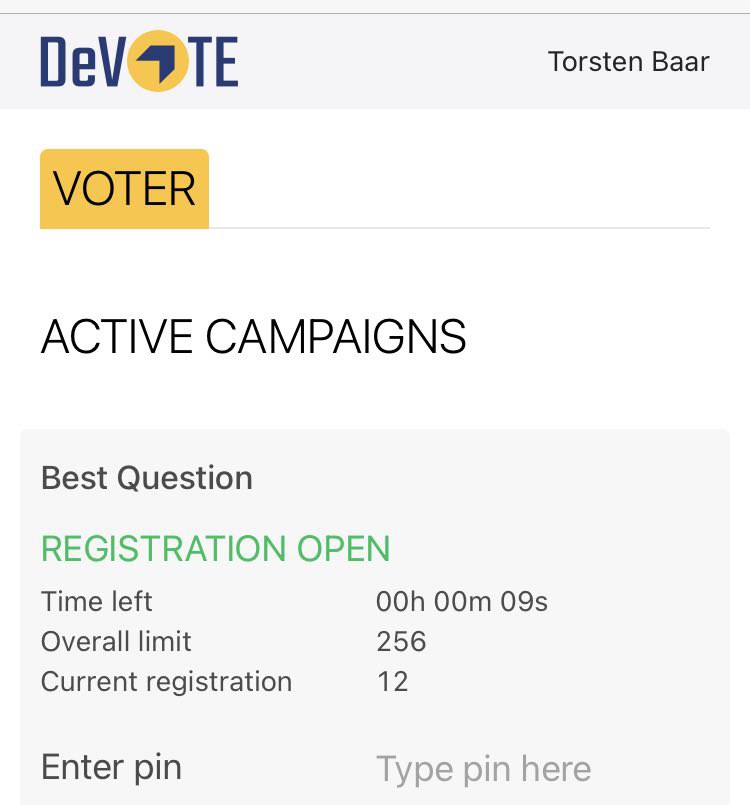Switch to the VOTER tab

point(124,189)
